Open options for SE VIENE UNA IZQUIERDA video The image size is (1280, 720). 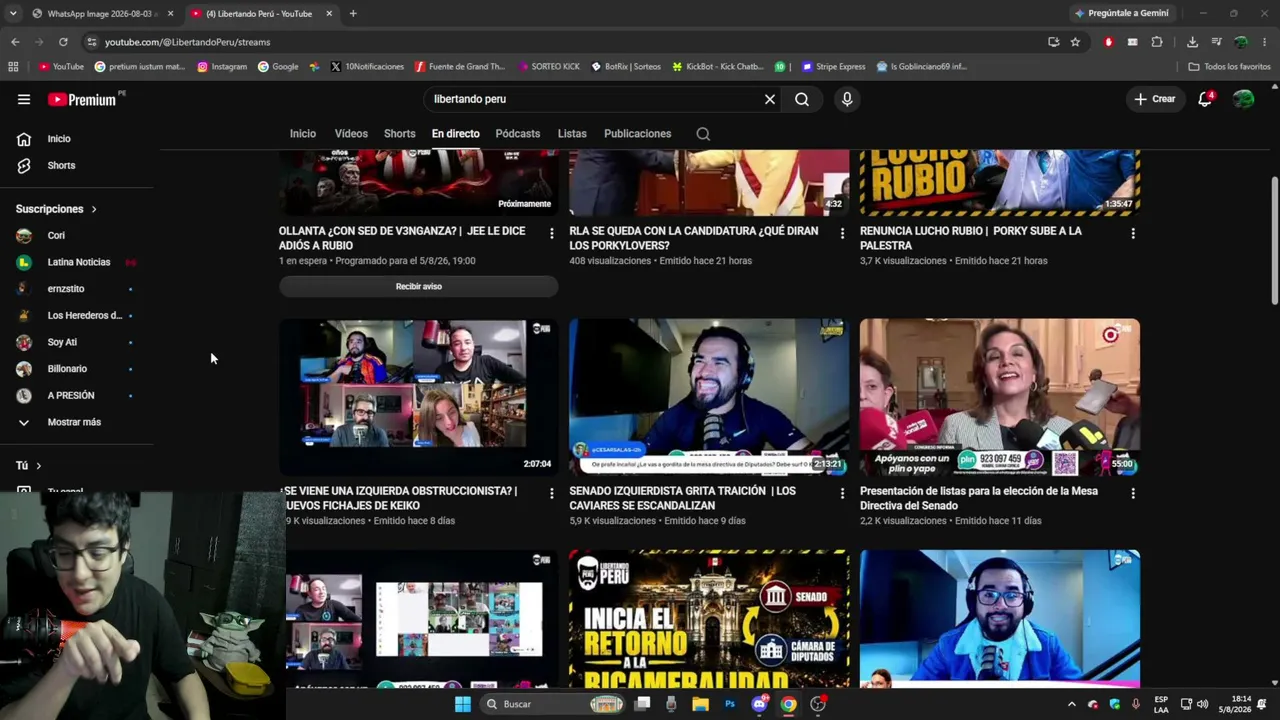pyautogui.click(x=551, y=493)
